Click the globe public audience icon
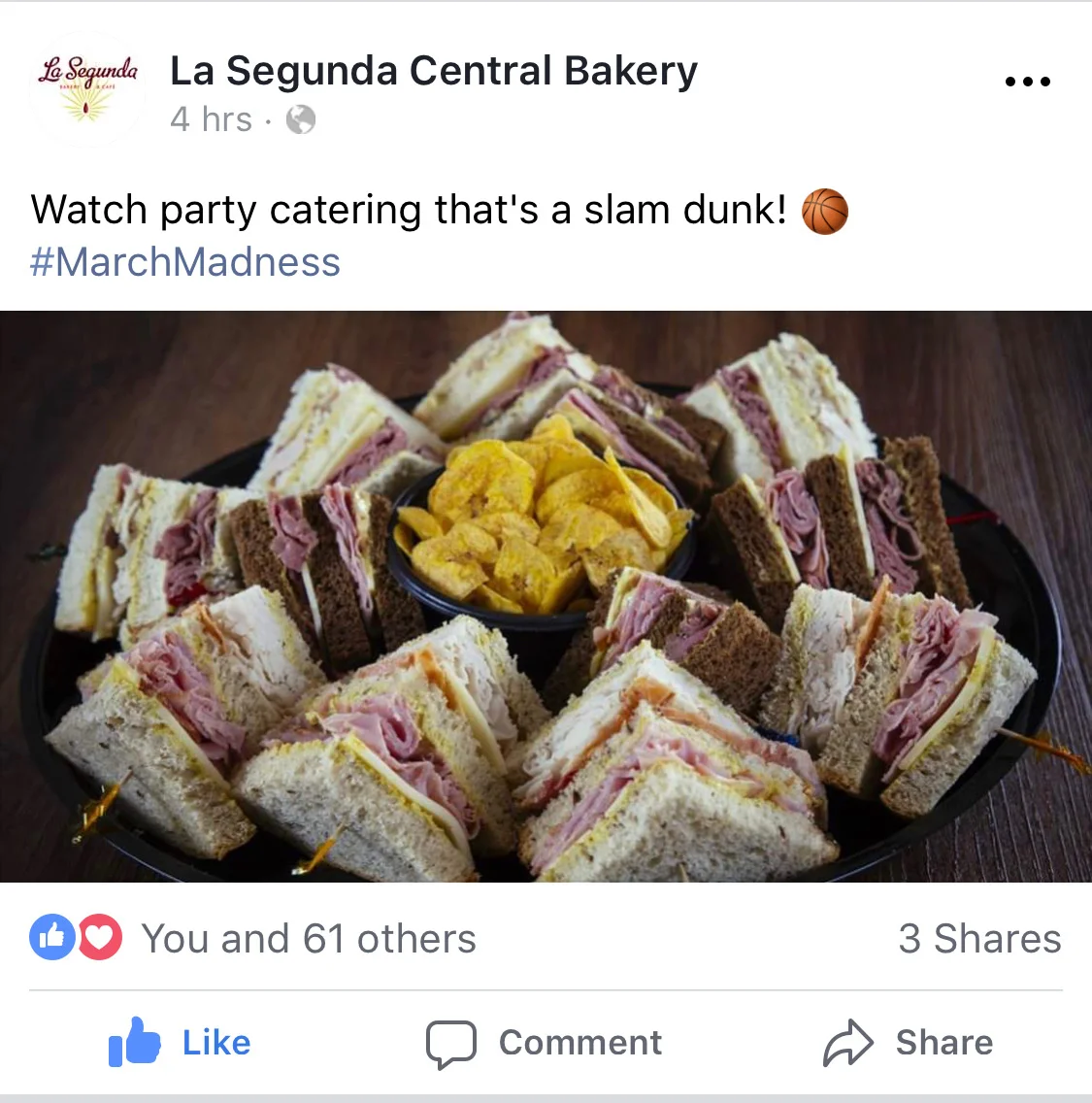Screen dimensions: 1092x1103 [300, 119]
